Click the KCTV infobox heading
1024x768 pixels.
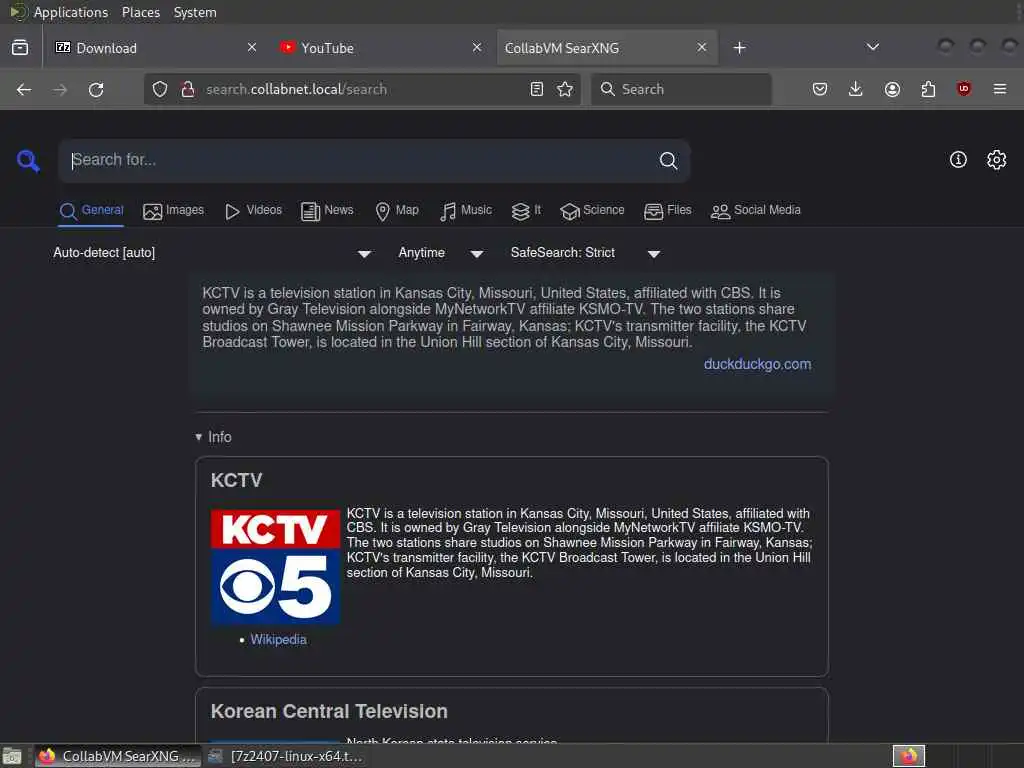click(236, 481)
